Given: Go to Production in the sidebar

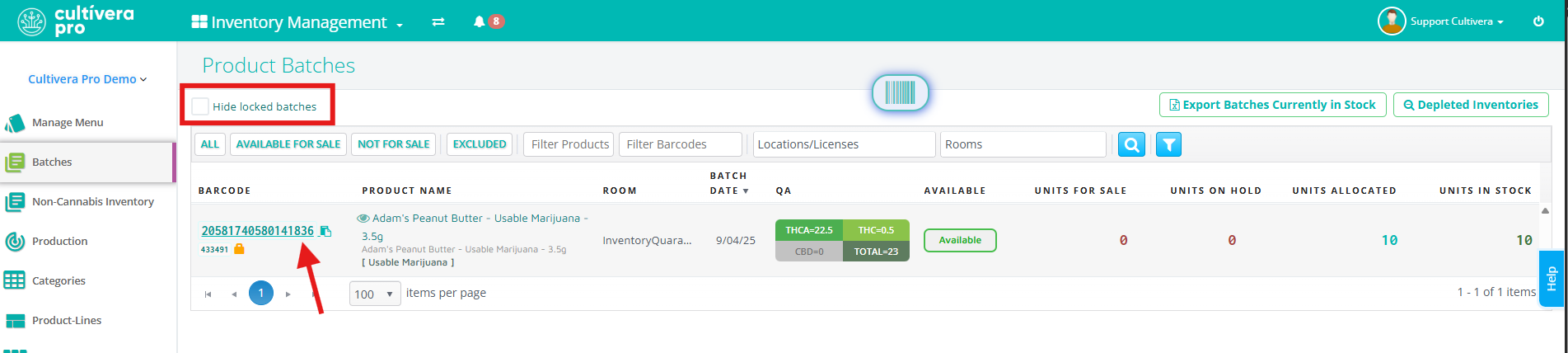Looking at the screenshot, I should (x=59, y=241).
